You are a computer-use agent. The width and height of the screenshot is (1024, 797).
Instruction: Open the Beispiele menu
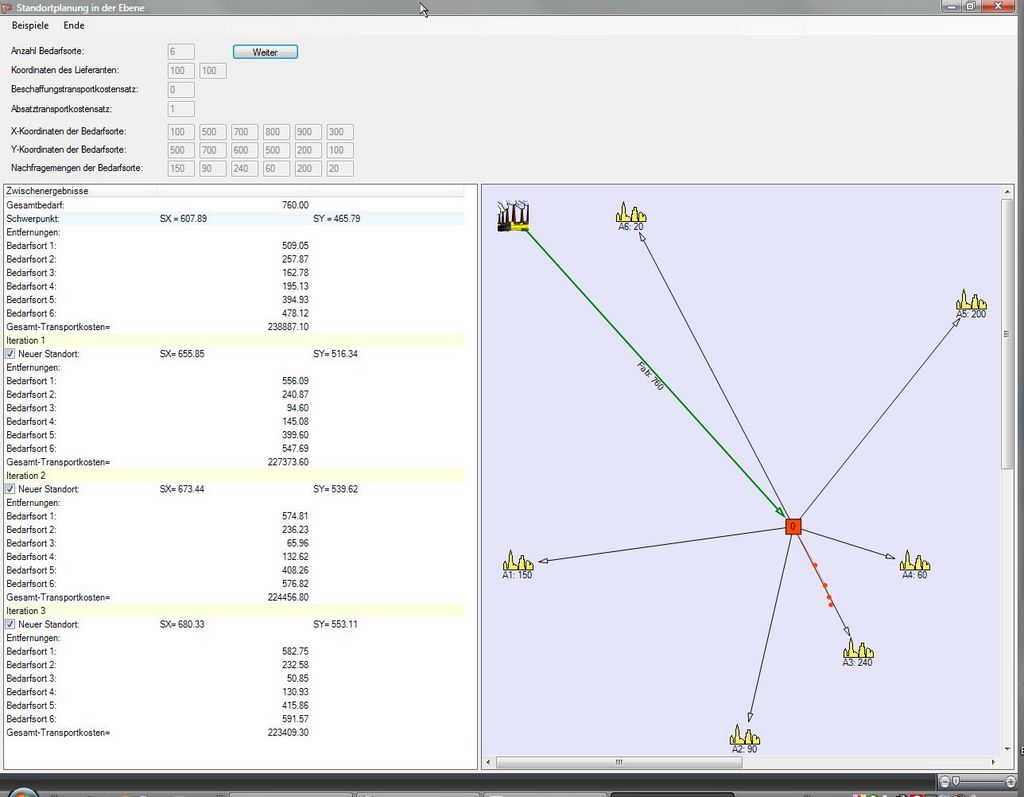click(x=30, y=25)
